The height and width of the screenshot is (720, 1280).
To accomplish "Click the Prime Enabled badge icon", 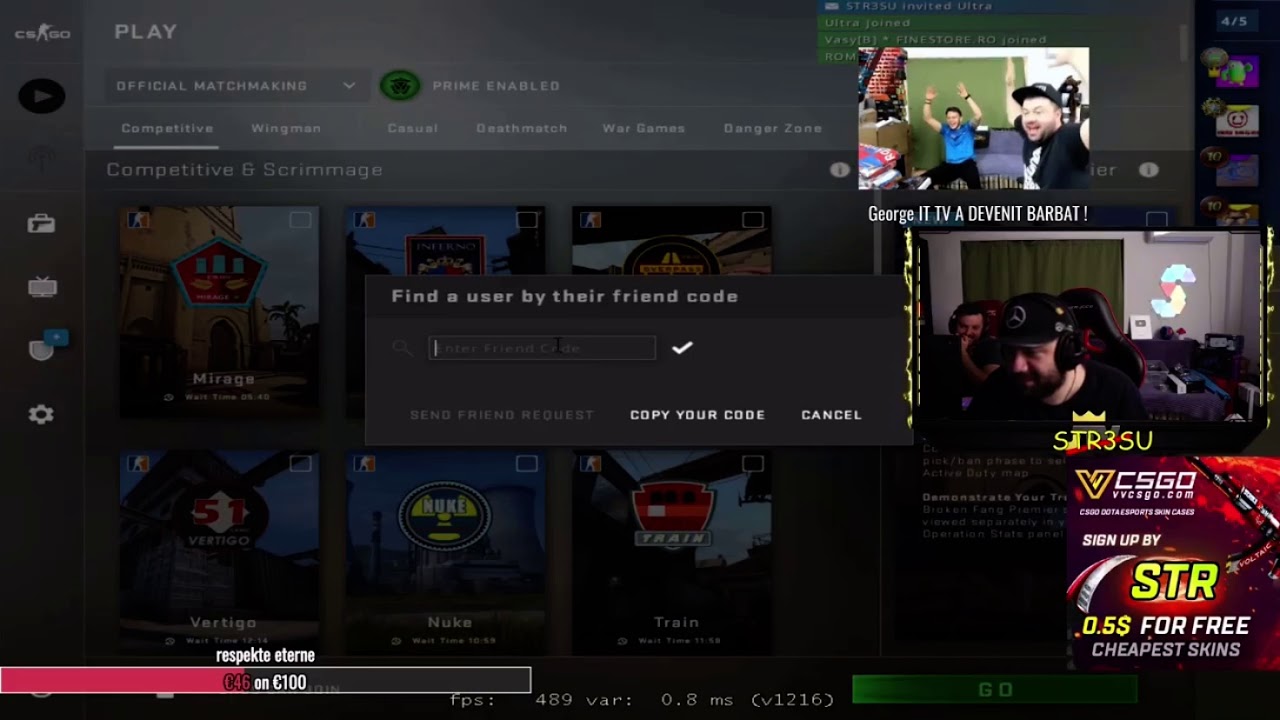I will (x=400, y=86).
